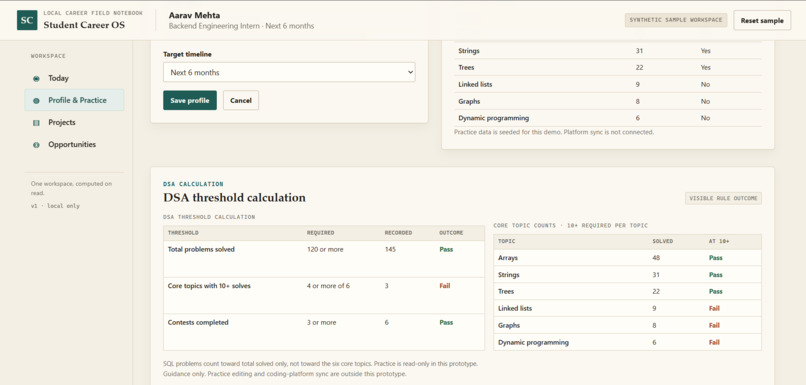The image size is (806, 385).
Task: Click Save profile button
Action: 190,100
